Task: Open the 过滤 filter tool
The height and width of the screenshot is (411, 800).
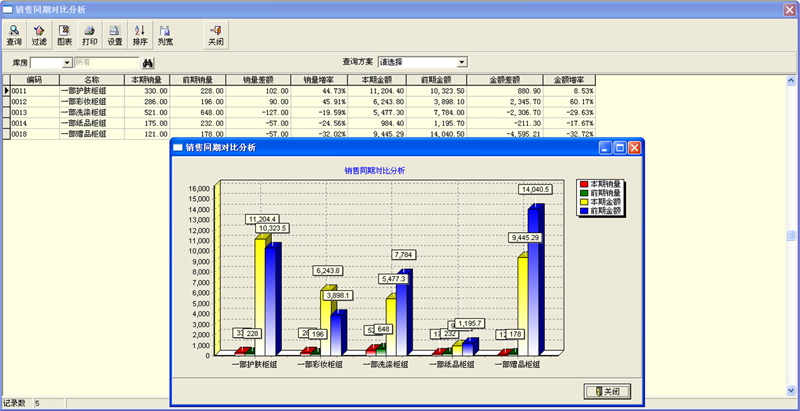Action: point(39,35)
